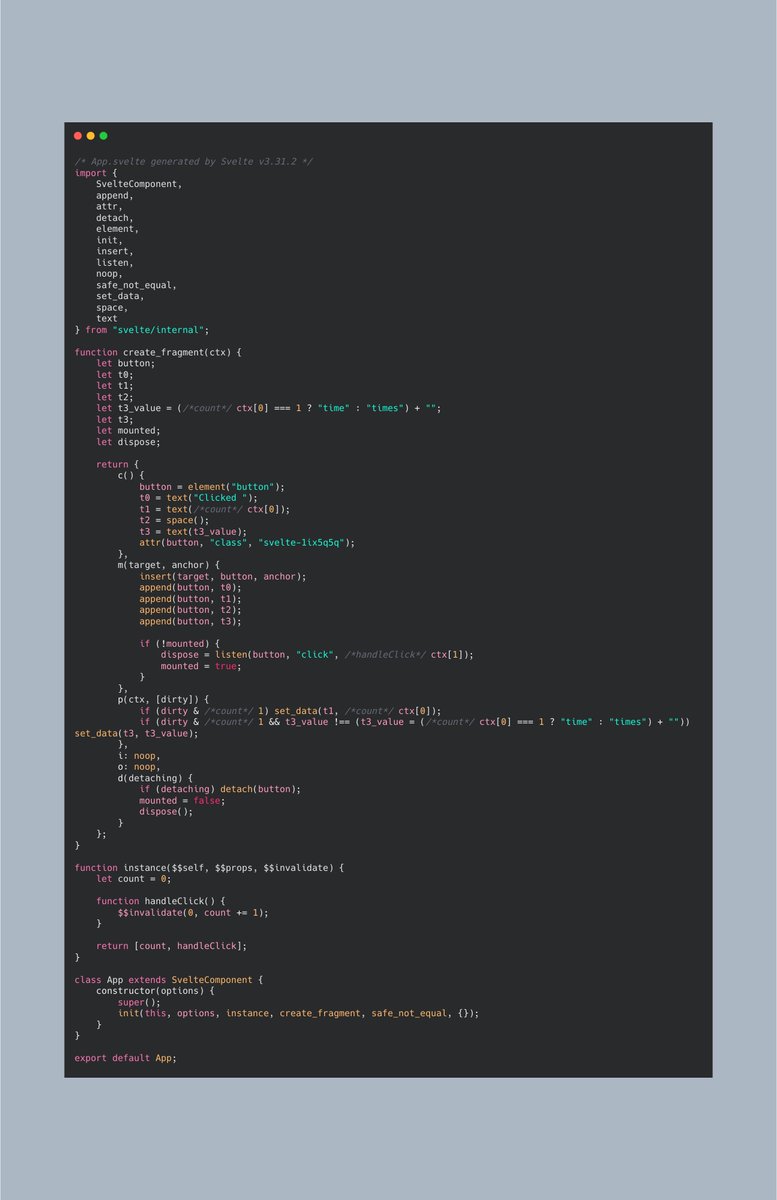Click the "append(button, t1);" line
777x1200 pixels.
tap(191, 599)
